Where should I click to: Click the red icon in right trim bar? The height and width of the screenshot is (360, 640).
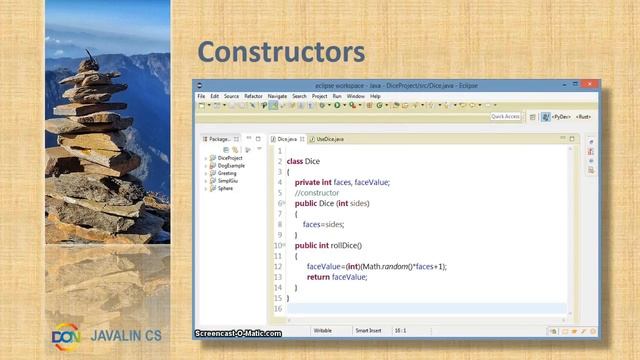click(591, 151)
